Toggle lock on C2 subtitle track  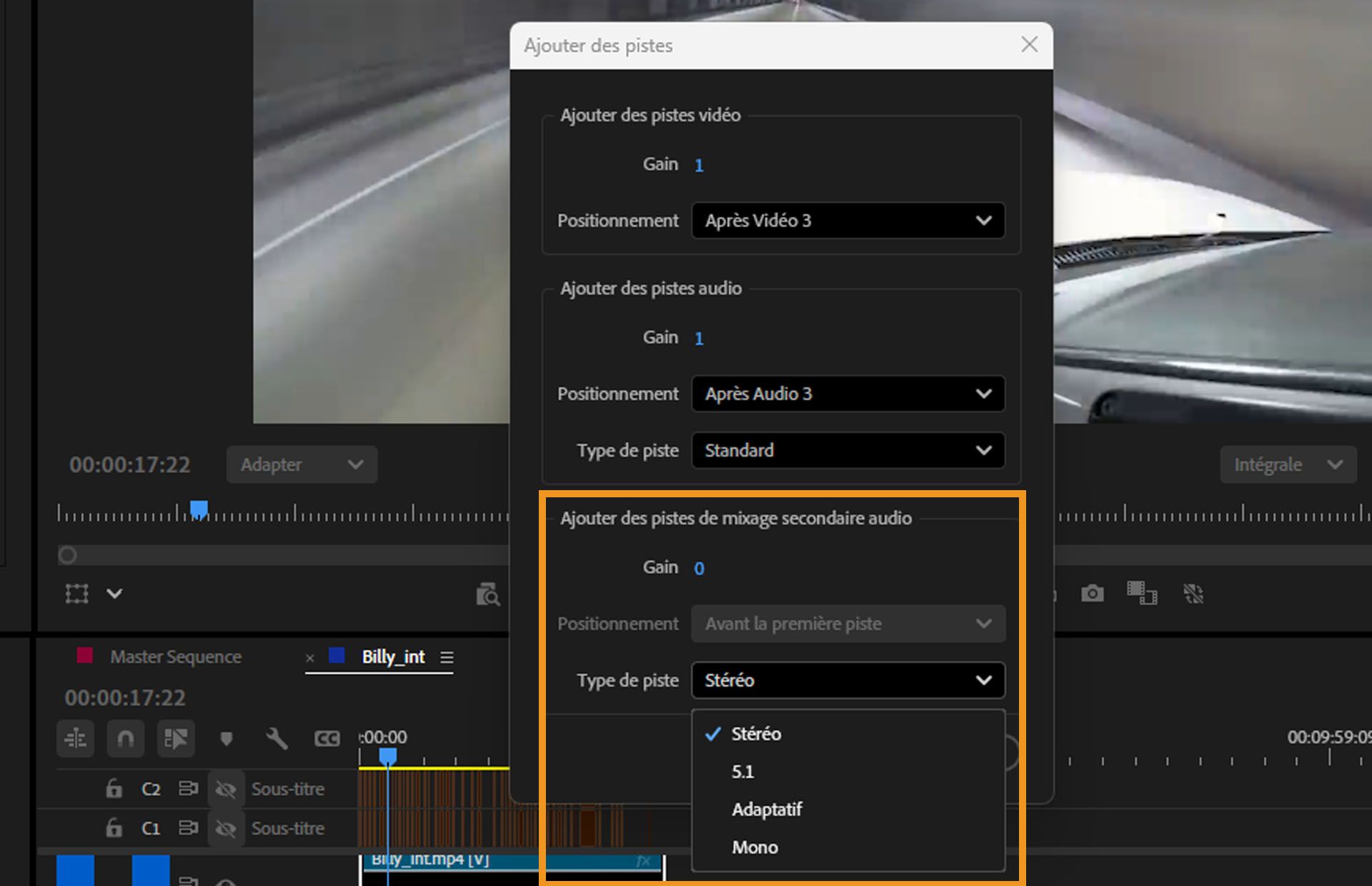click(114, 789)
